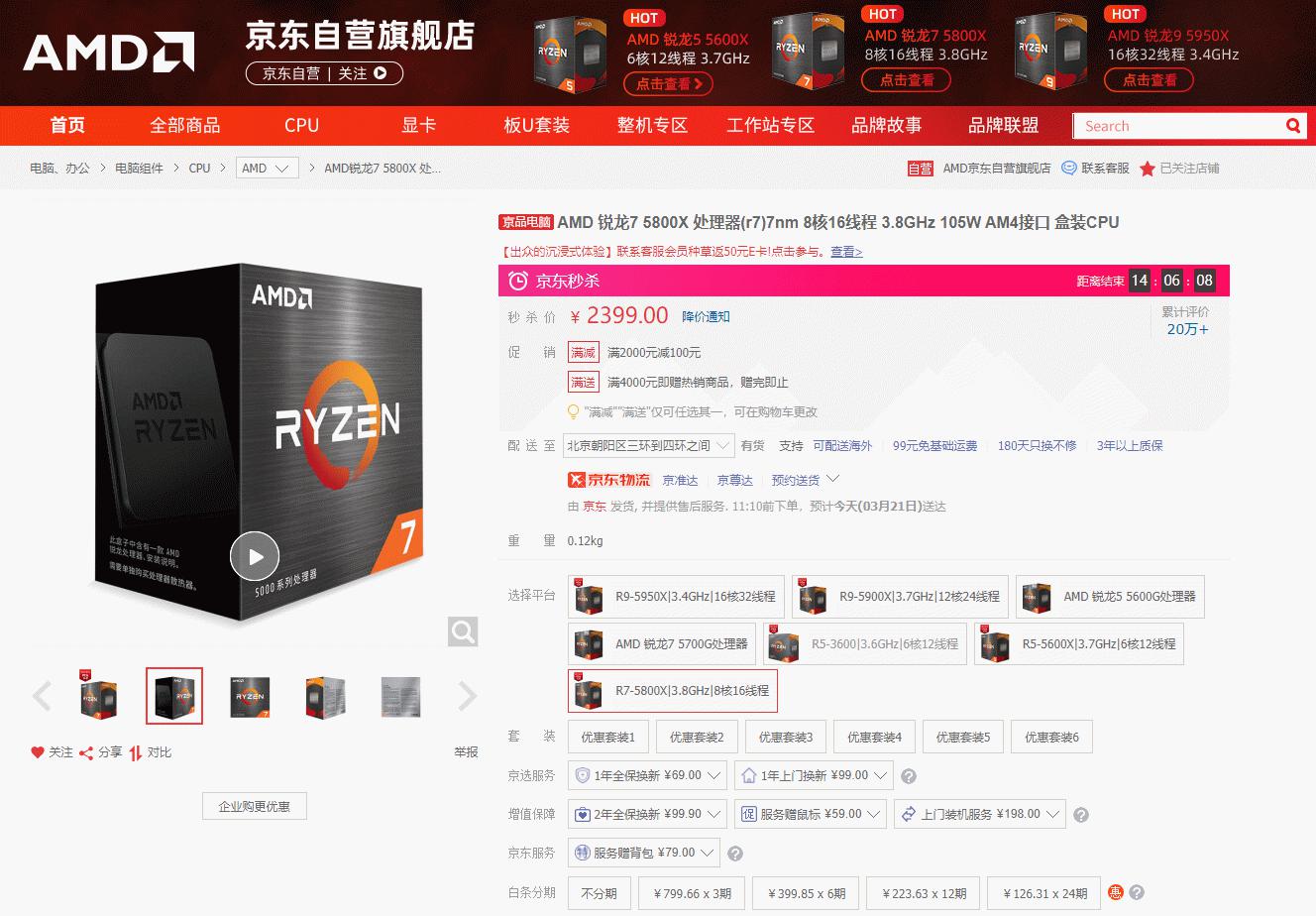Screen dimensions: 1316x916
Task: Select the R7-5800X platform option
Action: point(673,691)
